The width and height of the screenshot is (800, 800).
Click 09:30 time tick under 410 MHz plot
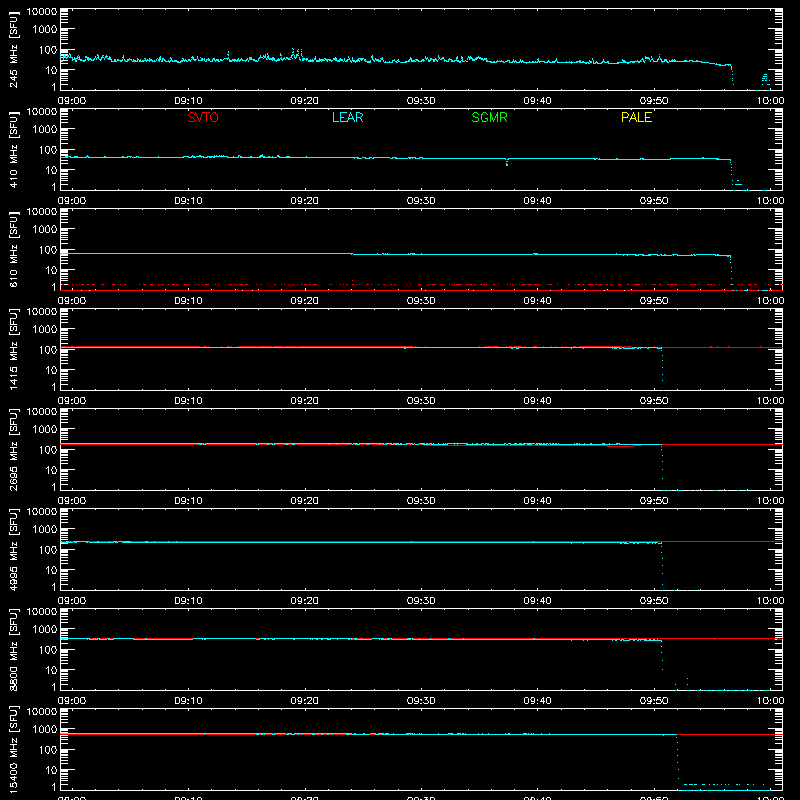[x=421, y=201]
